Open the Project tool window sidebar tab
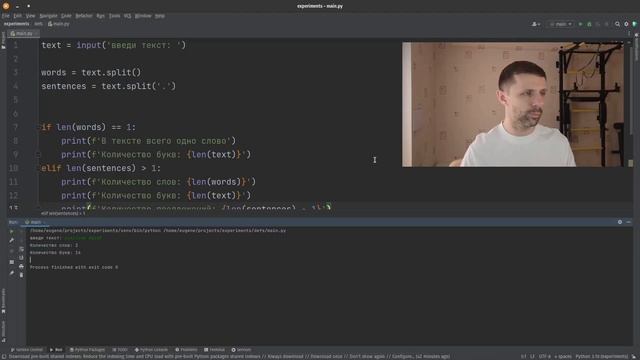 click(3, 40)
